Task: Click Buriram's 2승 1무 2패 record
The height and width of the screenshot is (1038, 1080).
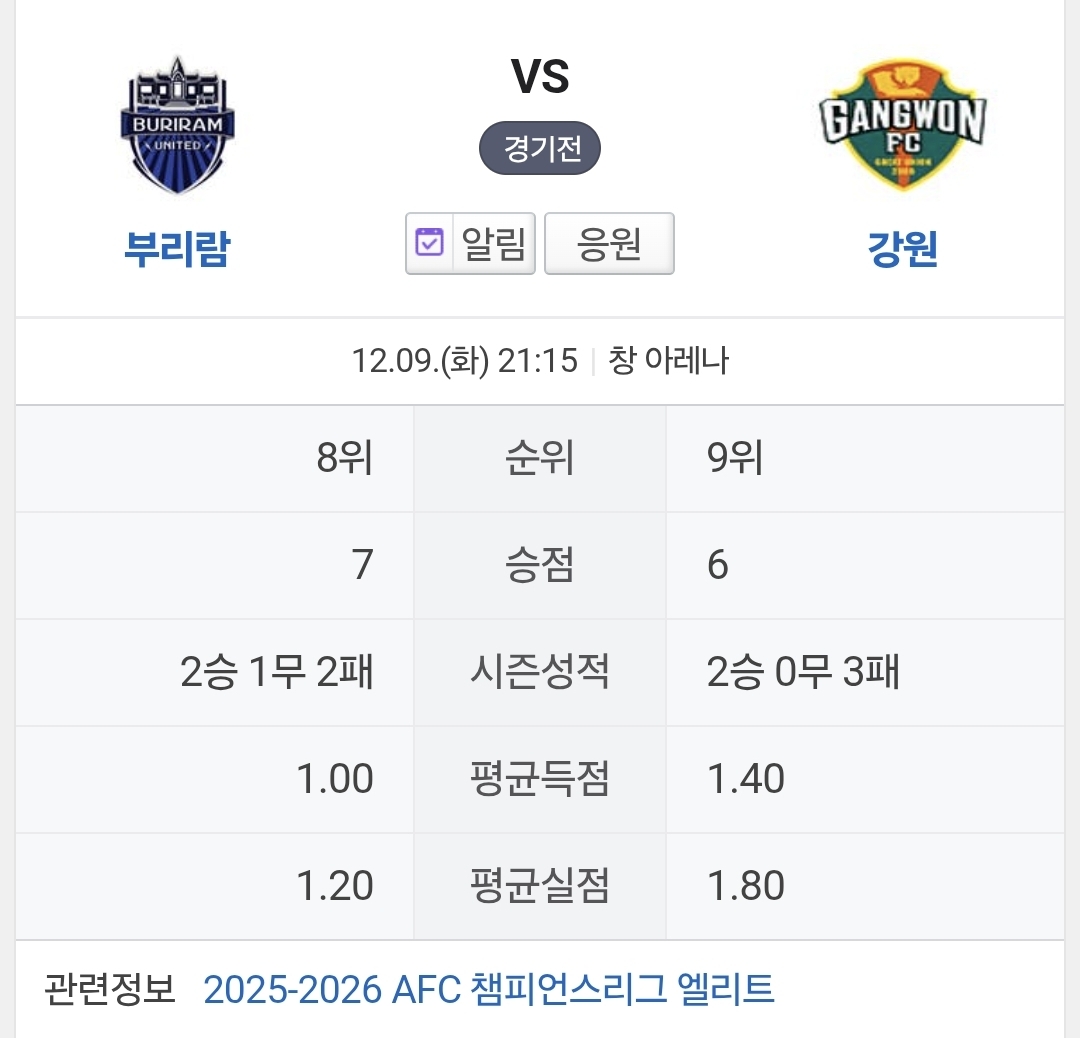Action: click(x=277, y=672)
